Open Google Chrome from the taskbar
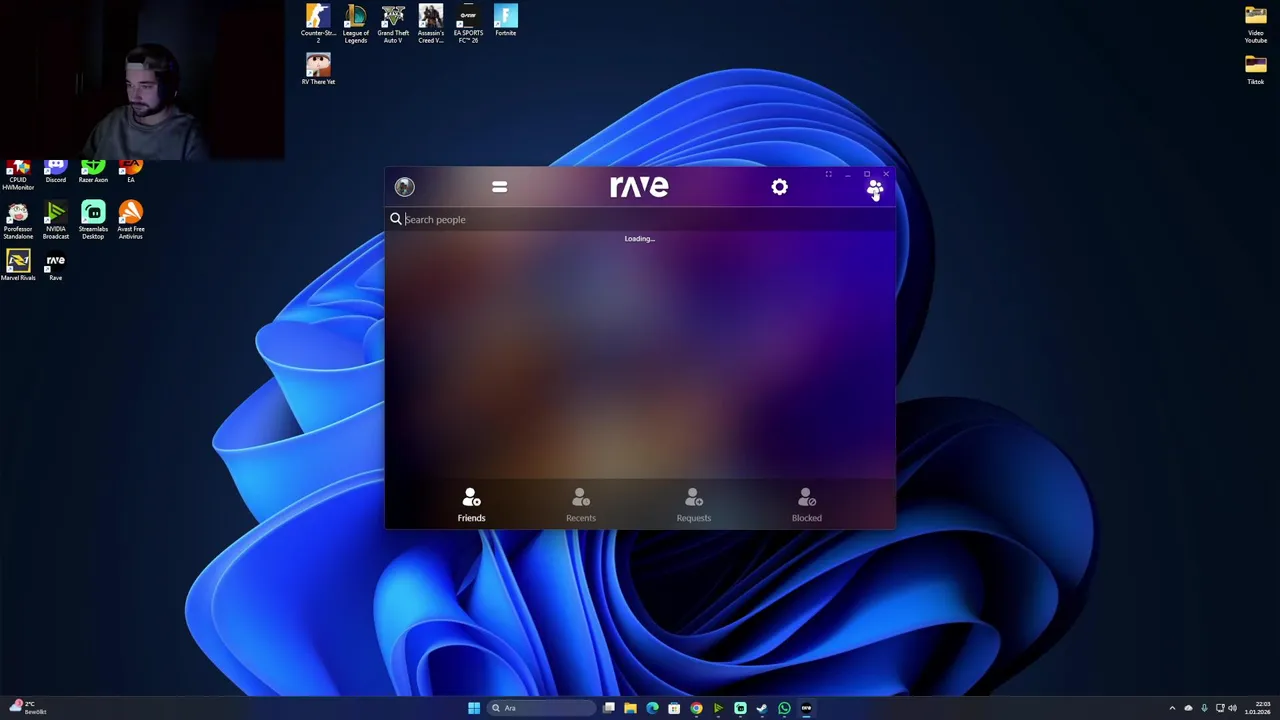The image size is (1280, 720). 696,708
